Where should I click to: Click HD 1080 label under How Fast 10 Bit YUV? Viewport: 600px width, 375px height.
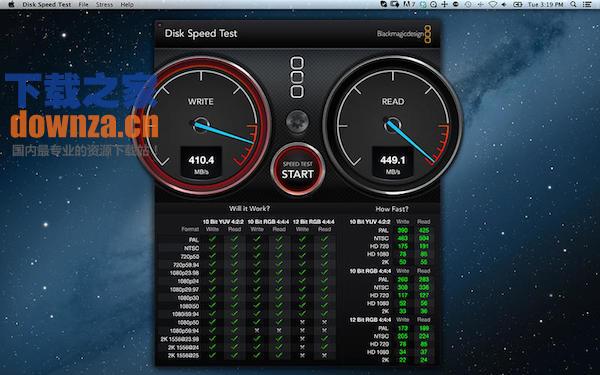click(x=378, y=254)
